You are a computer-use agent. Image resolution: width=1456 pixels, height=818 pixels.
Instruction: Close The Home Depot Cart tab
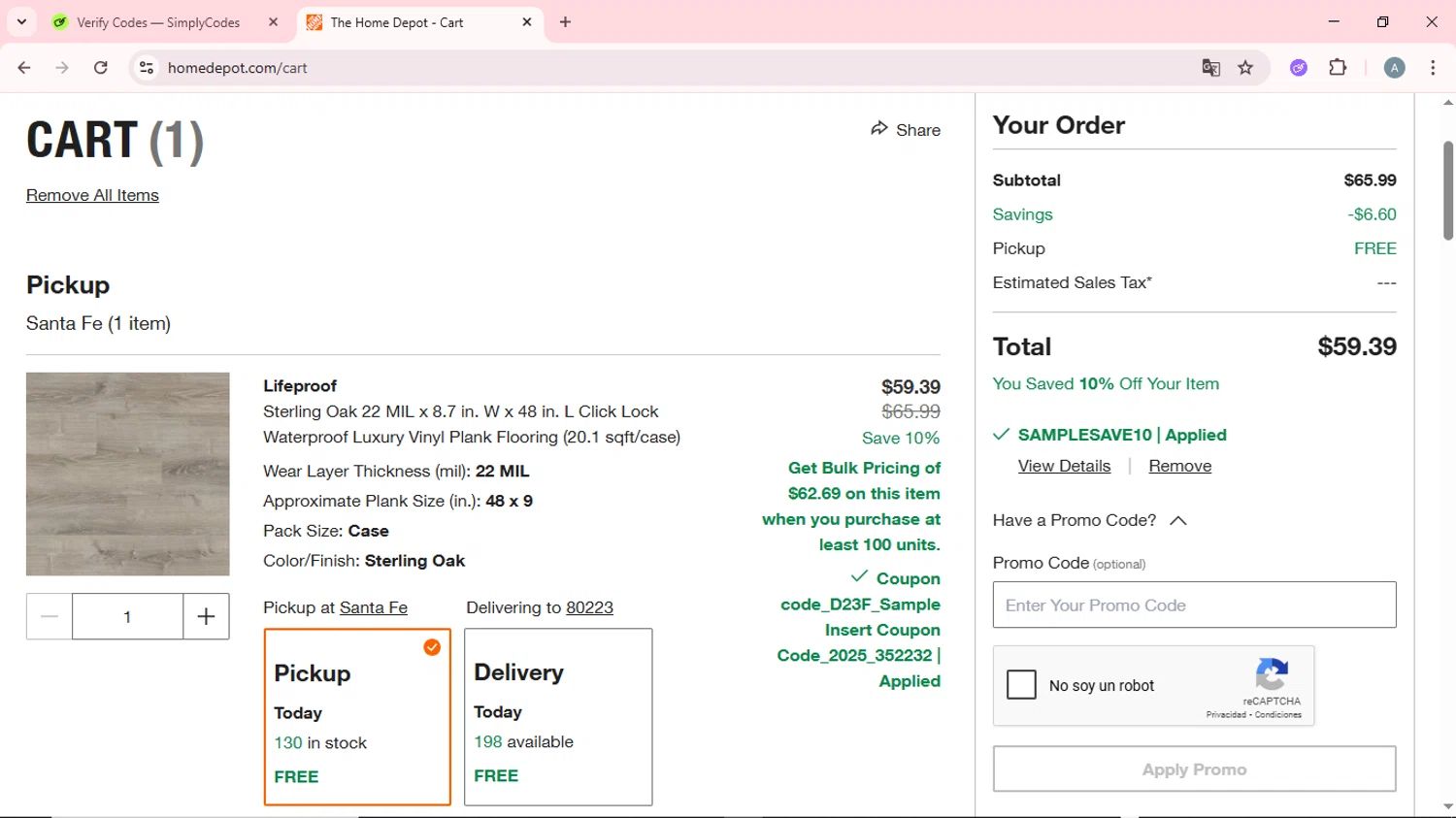pyautogui.click(x=527, y=22)
